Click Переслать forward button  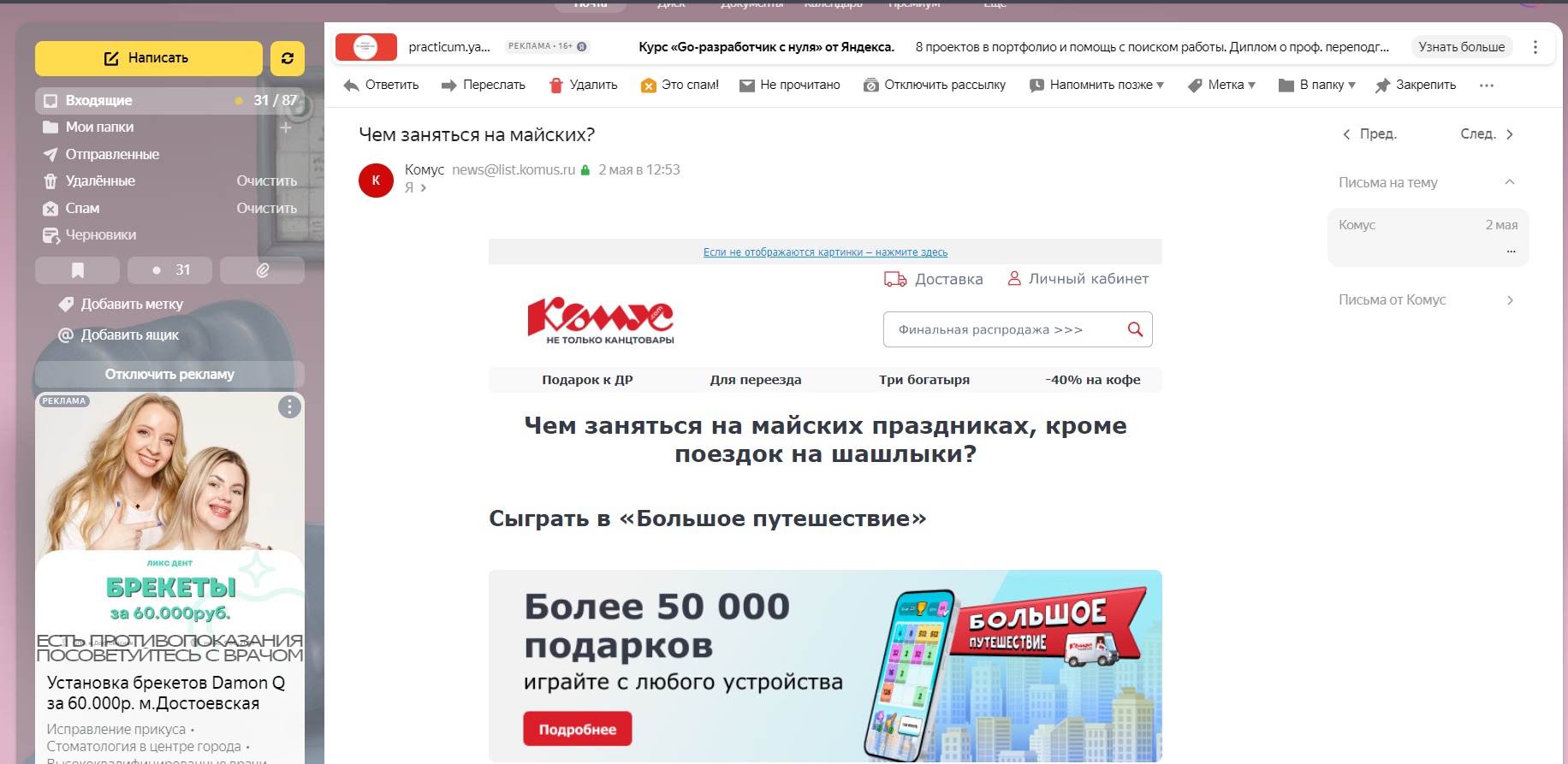pos(484,85)
